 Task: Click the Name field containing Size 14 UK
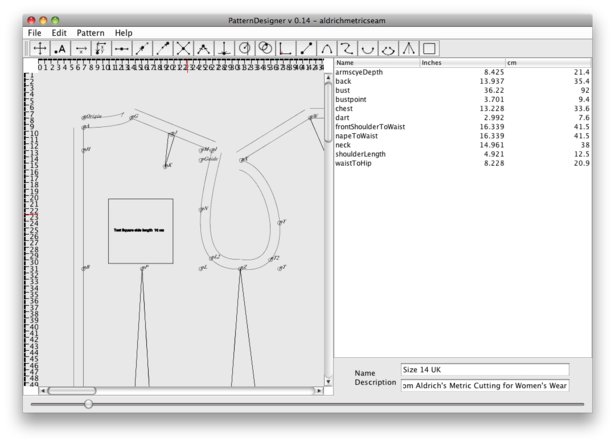[485, 369]
